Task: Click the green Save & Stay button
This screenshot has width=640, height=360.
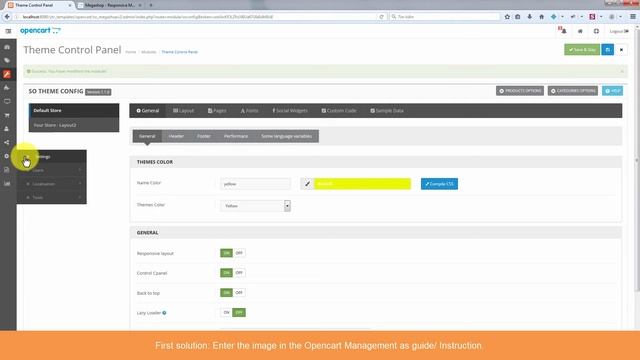Action: pyautogui.click(x=582, y=50)
